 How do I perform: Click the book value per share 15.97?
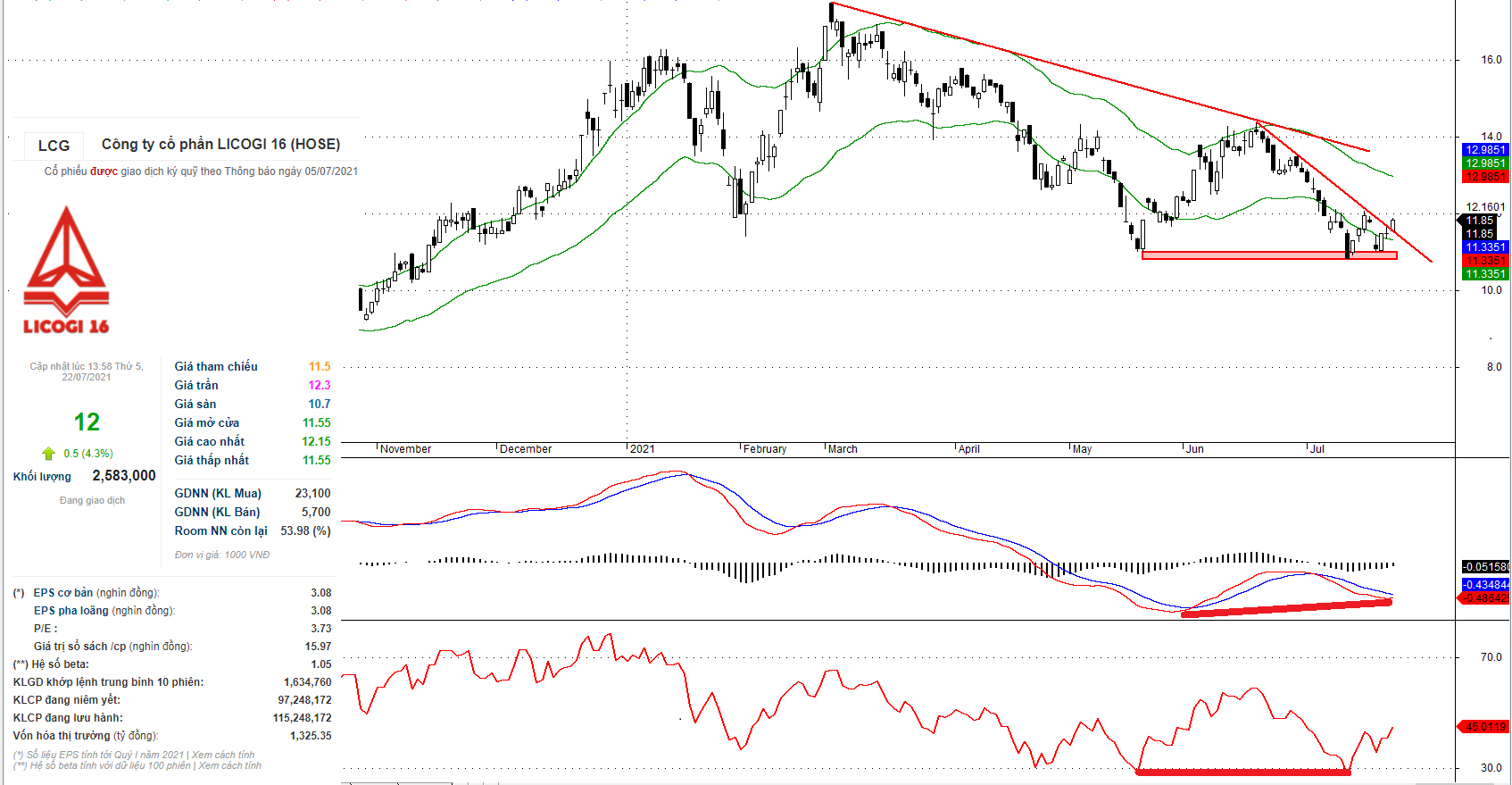318,647
